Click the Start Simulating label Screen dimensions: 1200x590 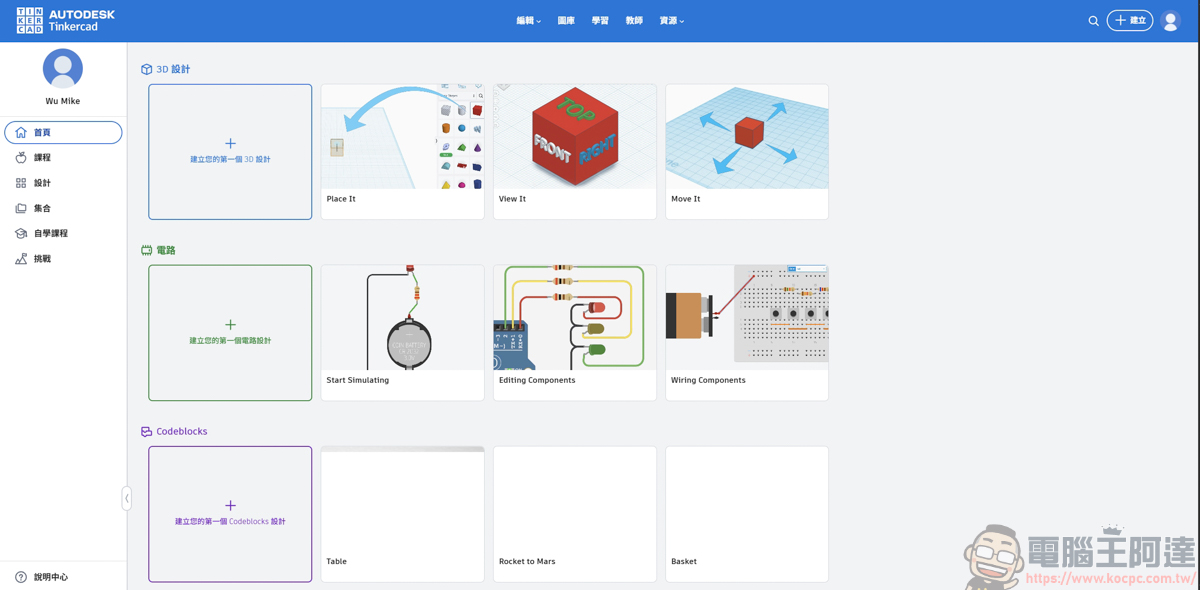click(x=358, y=380)
